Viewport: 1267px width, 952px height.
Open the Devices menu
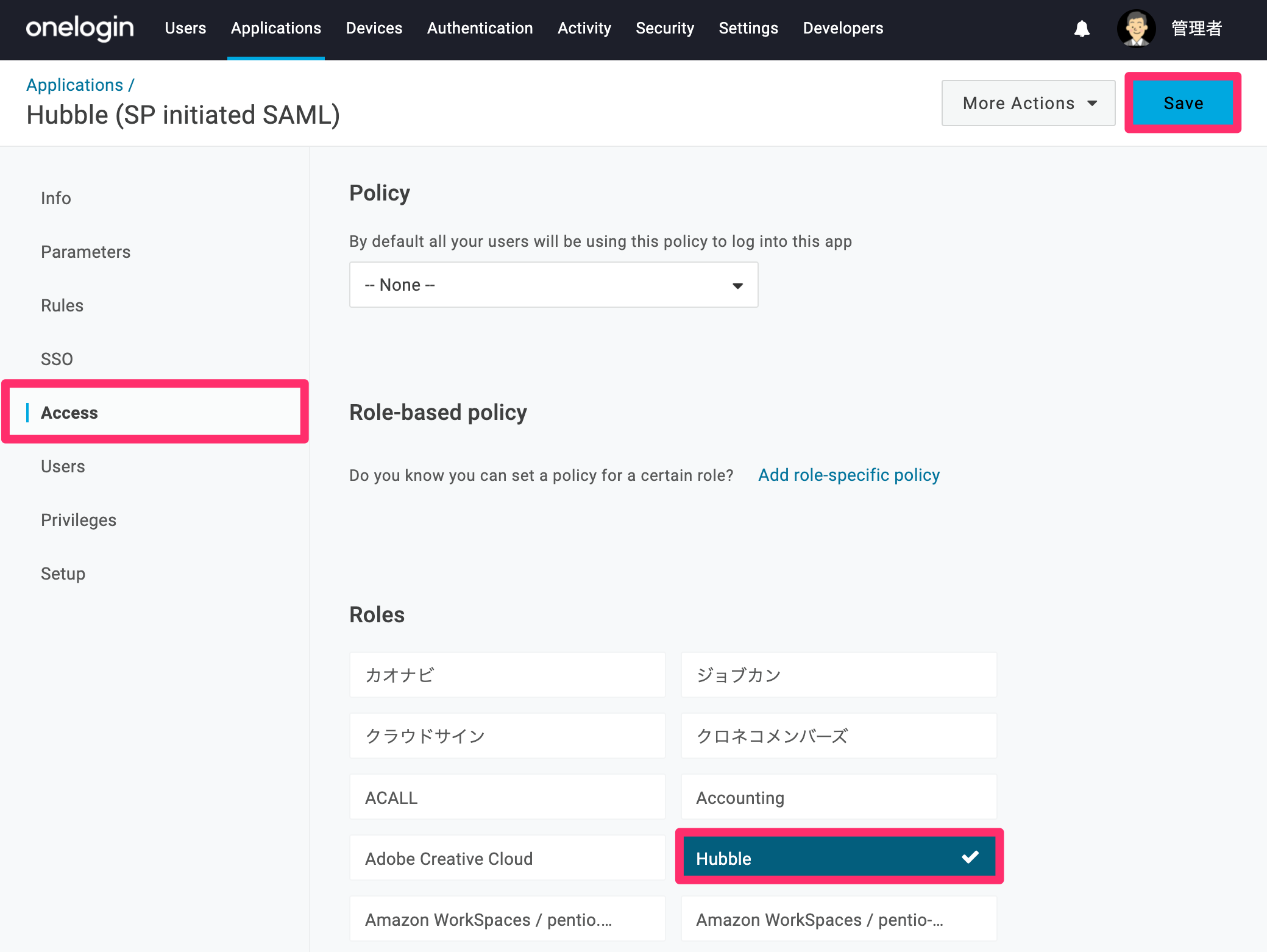pyautogui.click(x=374, y=28)
